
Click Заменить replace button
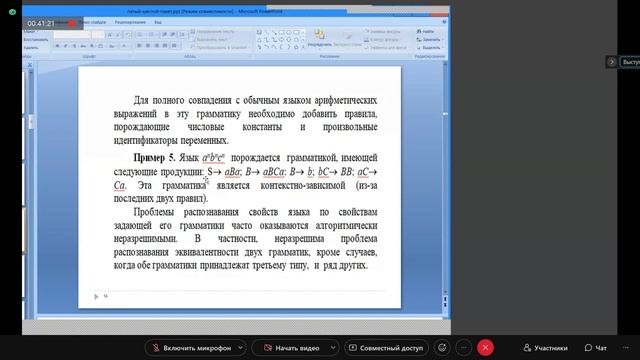pos(429,40)
